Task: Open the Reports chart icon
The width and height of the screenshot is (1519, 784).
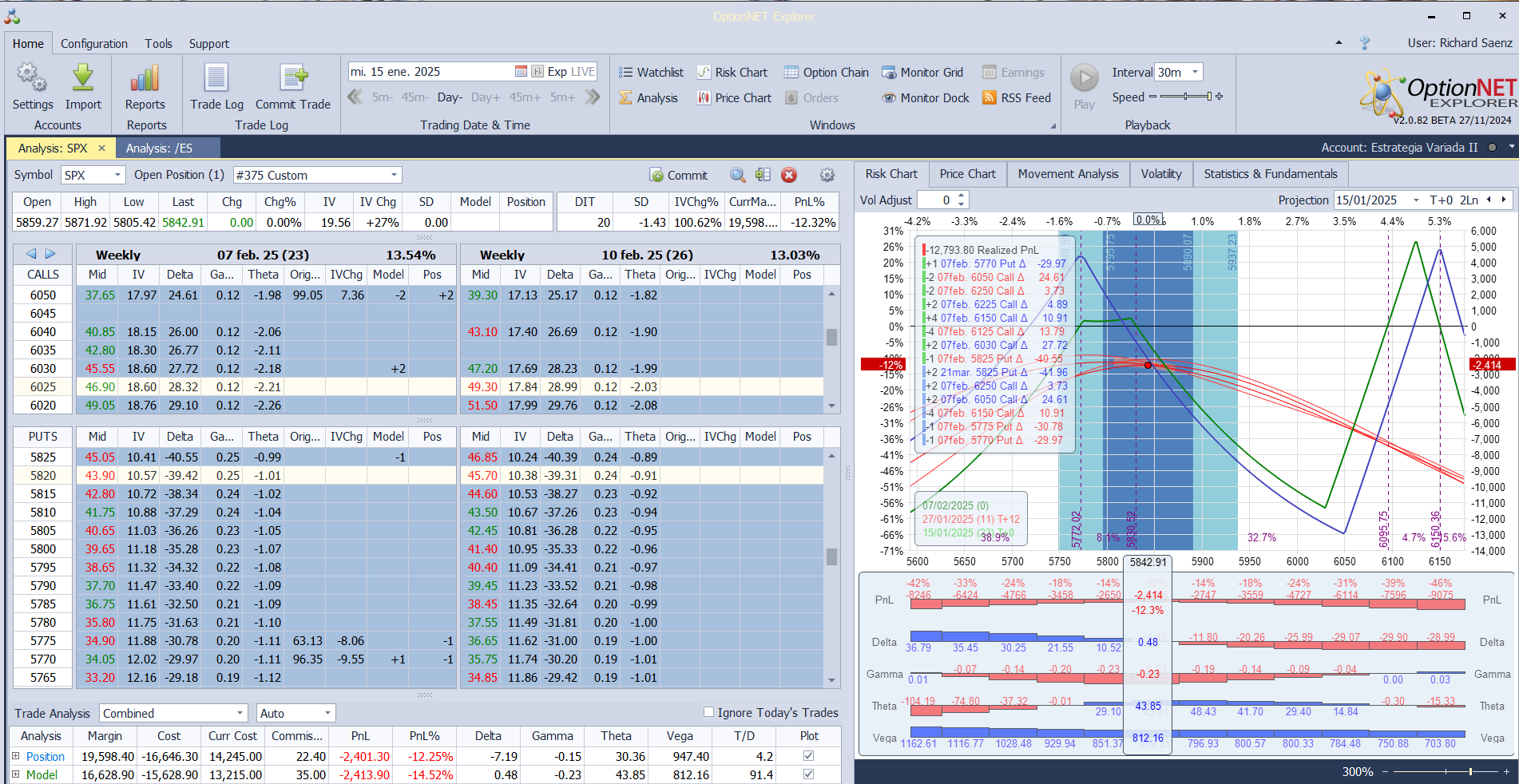Action: point(145,79)
